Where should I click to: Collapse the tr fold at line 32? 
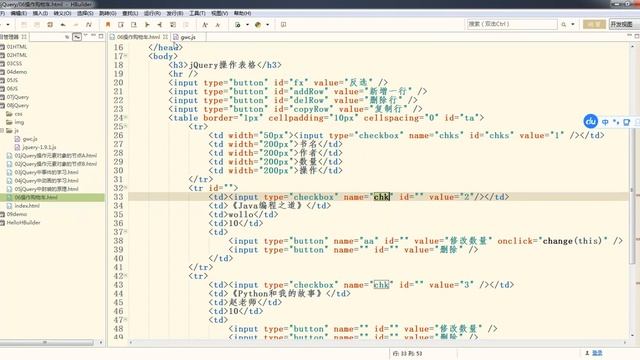pos(125,188)
